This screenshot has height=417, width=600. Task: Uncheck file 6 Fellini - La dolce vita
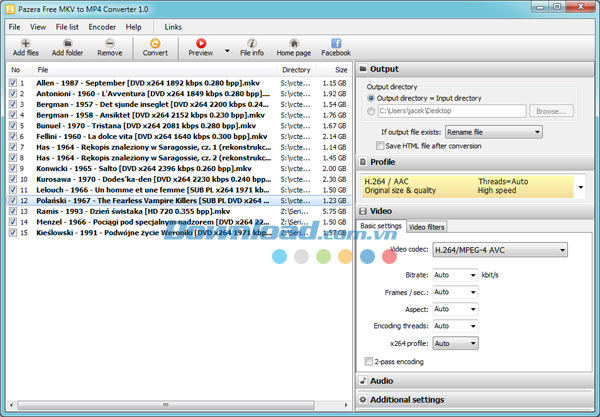click(x=13, y=136)
